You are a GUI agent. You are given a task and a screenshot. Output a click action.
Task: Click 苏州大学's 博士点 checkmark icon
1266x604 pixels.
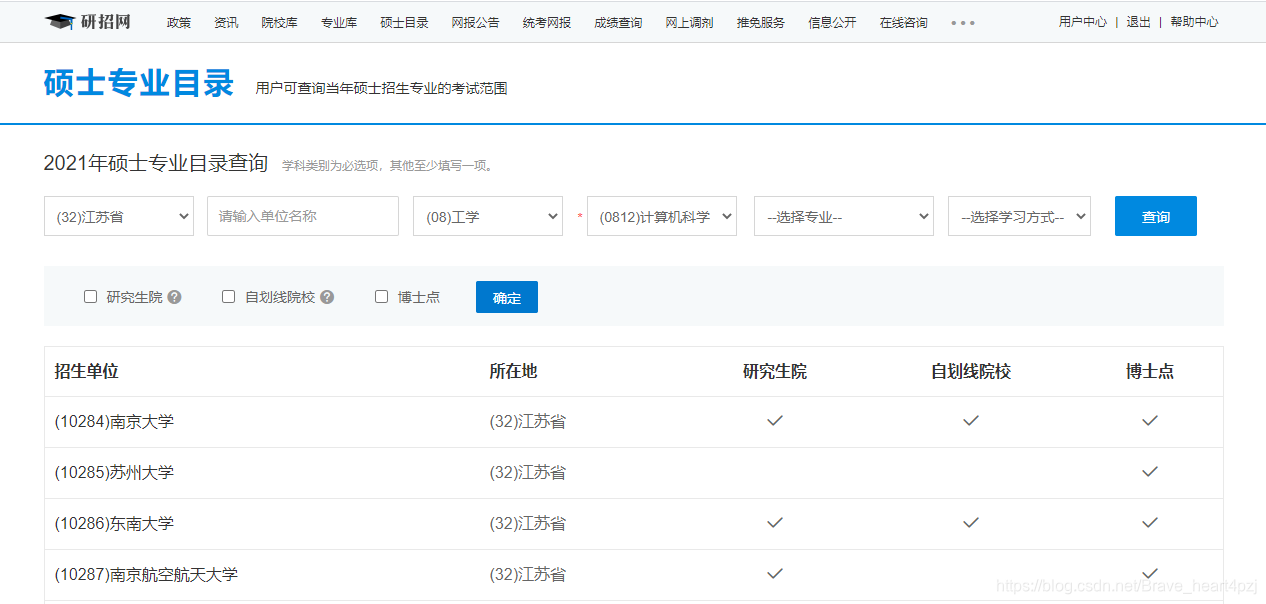(x=1149, y=471)
